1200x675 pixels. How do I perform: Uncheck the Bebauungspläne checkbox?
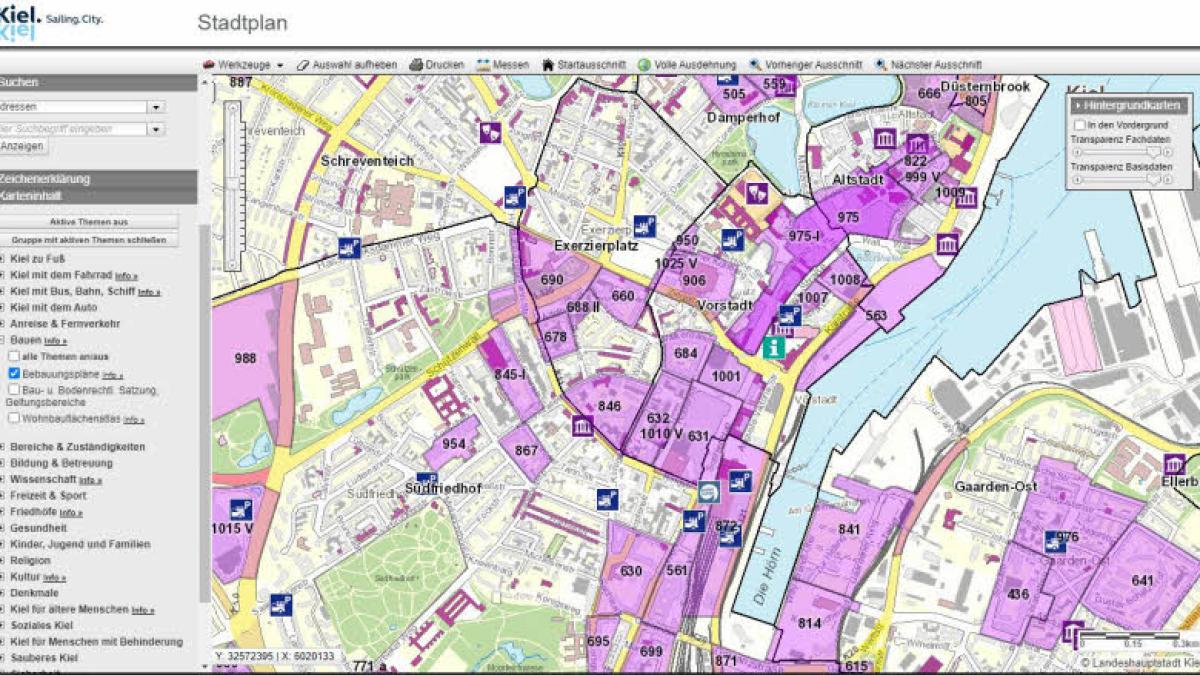coord(12,371)
